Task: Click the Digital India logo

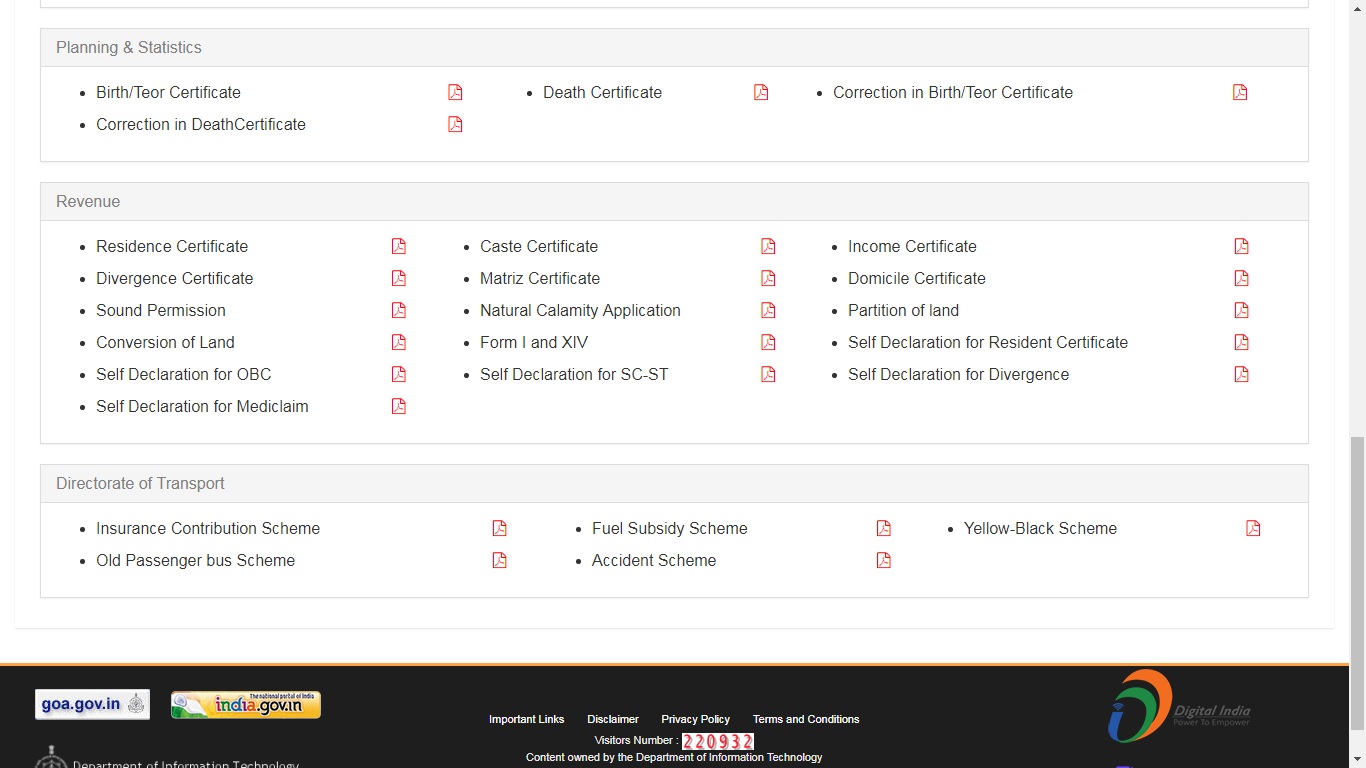Action: click(1180, 706)
